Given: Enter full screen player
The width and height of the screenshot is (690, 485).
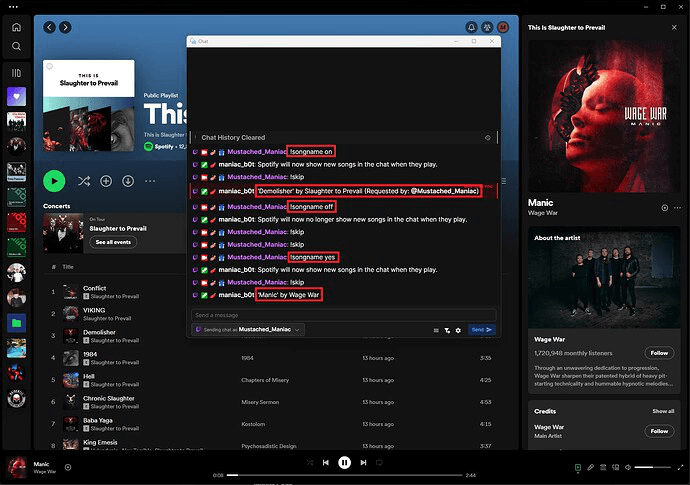Looking at the screenshot, I should pos(680,467).
